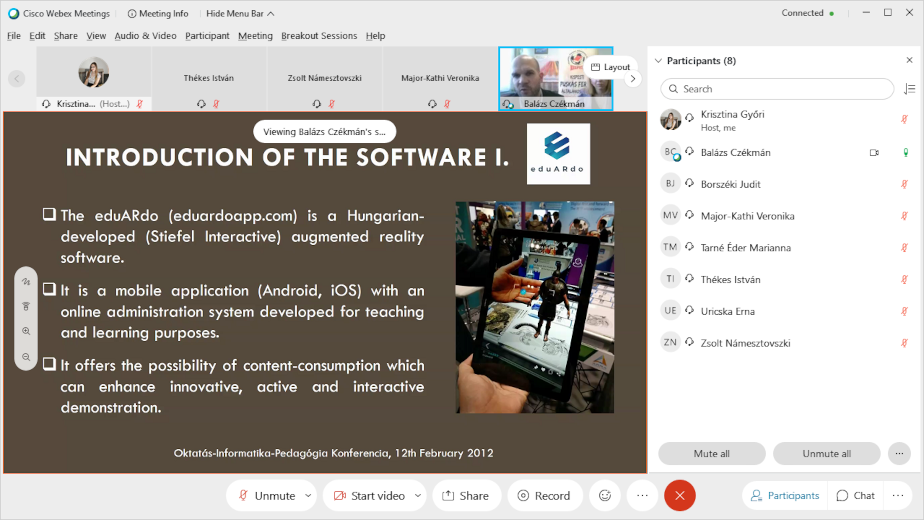The width and height of the screenshot is (924, 520).
Task: Select Krisztina host video thumbnail
Action: [x=94, y=79]
